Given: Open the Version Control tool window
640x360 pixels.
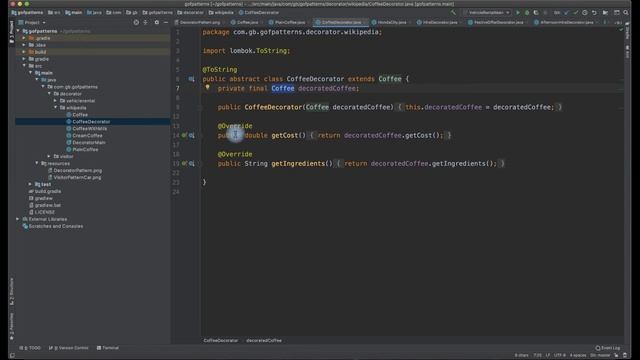Looking at the screenshot, I should (x=69, y=348).
